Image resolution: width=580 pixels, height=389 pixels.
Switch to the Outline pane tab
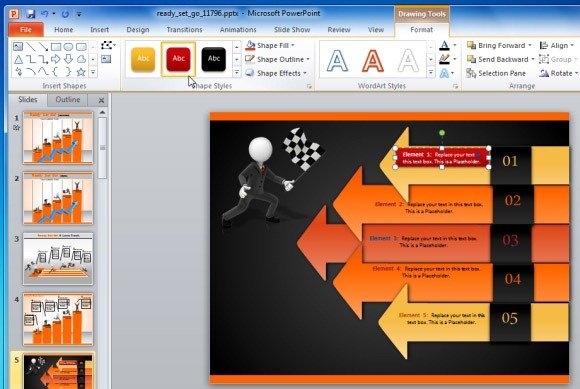click(x=68, y=99)
